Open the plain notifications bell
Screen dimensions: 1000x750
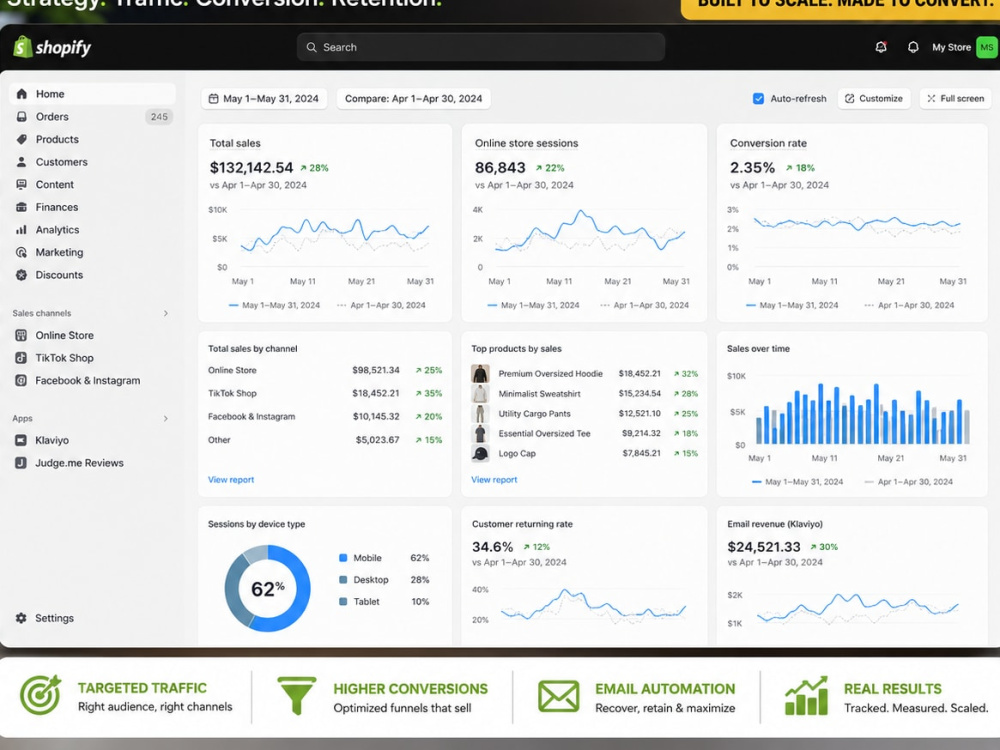[x=913, y=47]
